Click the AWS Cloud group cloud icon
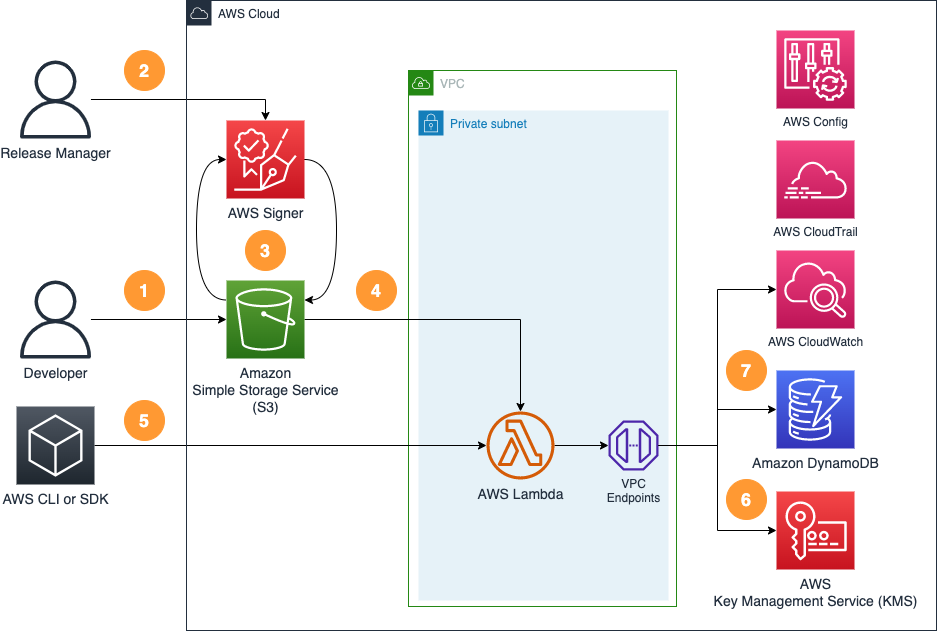The width and height of the screenshot is (937, 631). [x=199, y=13]
